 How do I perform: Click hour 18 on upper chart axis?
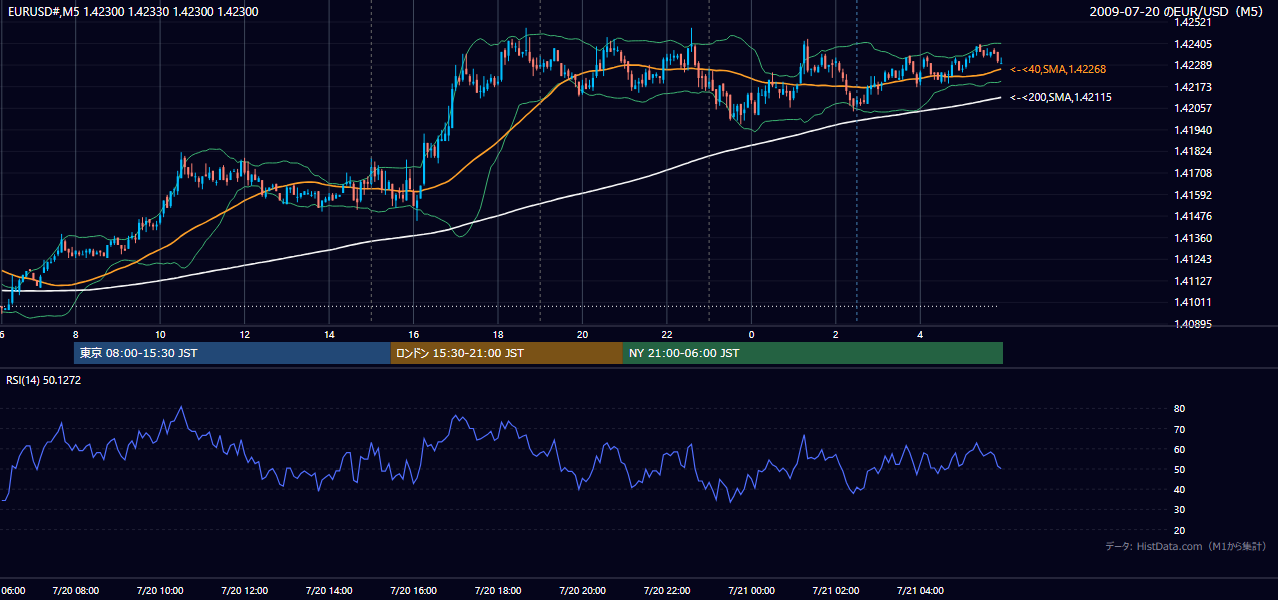click(498, 333)
